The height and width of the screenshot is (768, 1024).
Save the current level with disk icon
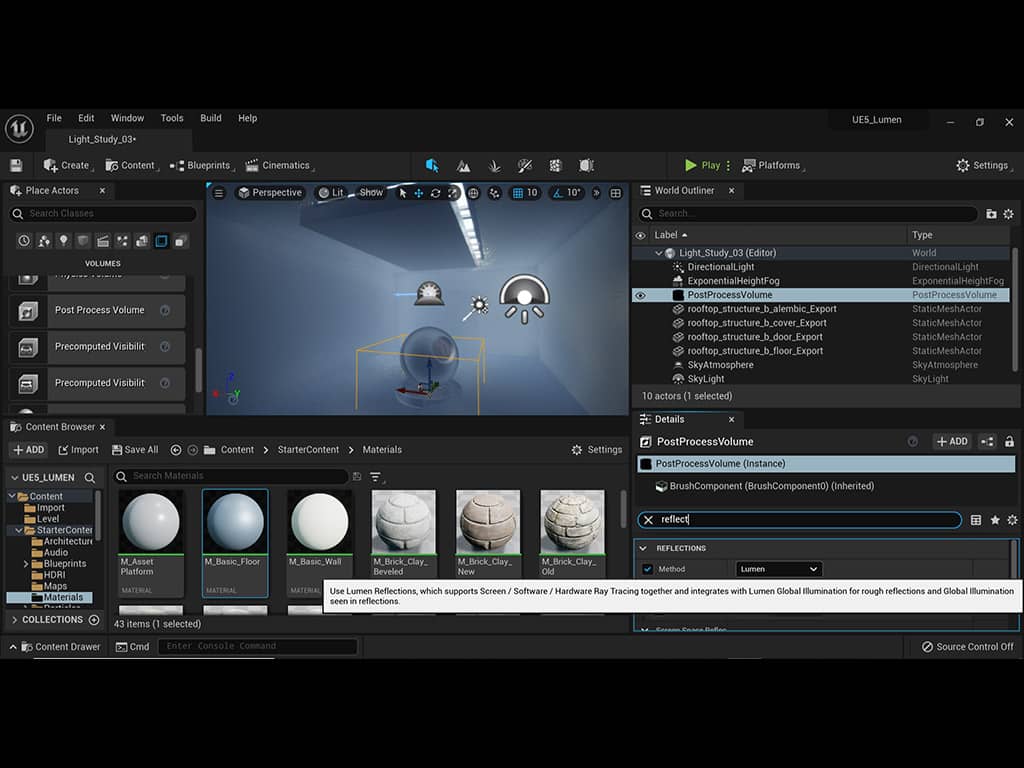click(16, 165)
